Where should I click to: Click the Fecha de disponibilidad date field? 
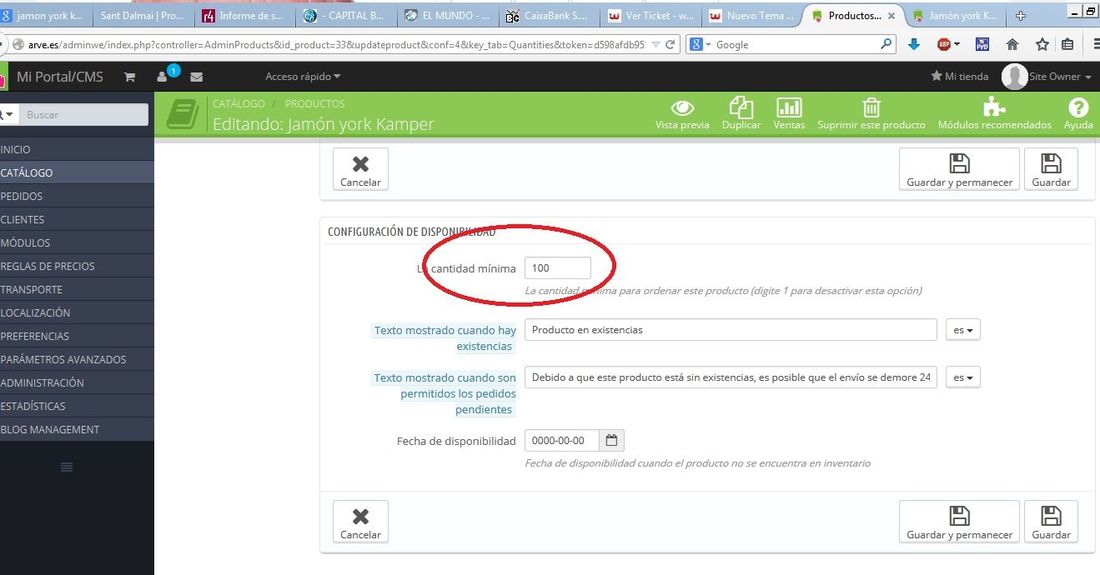pyautogui.click(x=561, y=440)
